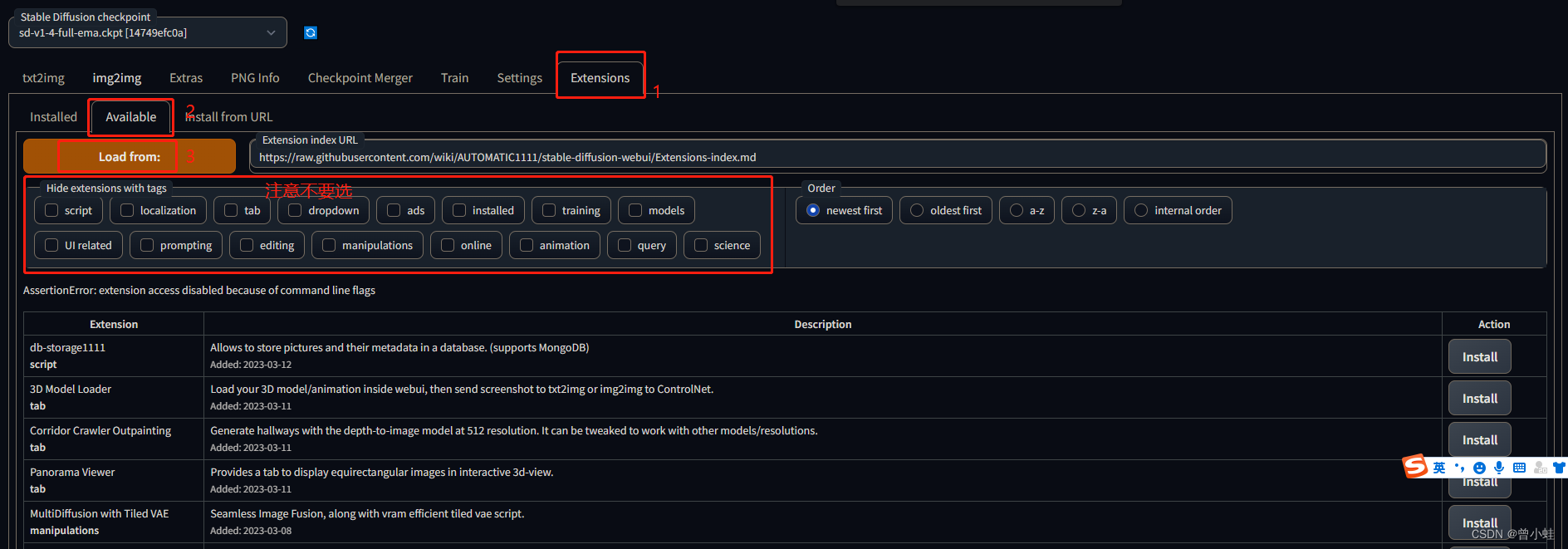Install the db-storage1111 extension

[1480, 357]
